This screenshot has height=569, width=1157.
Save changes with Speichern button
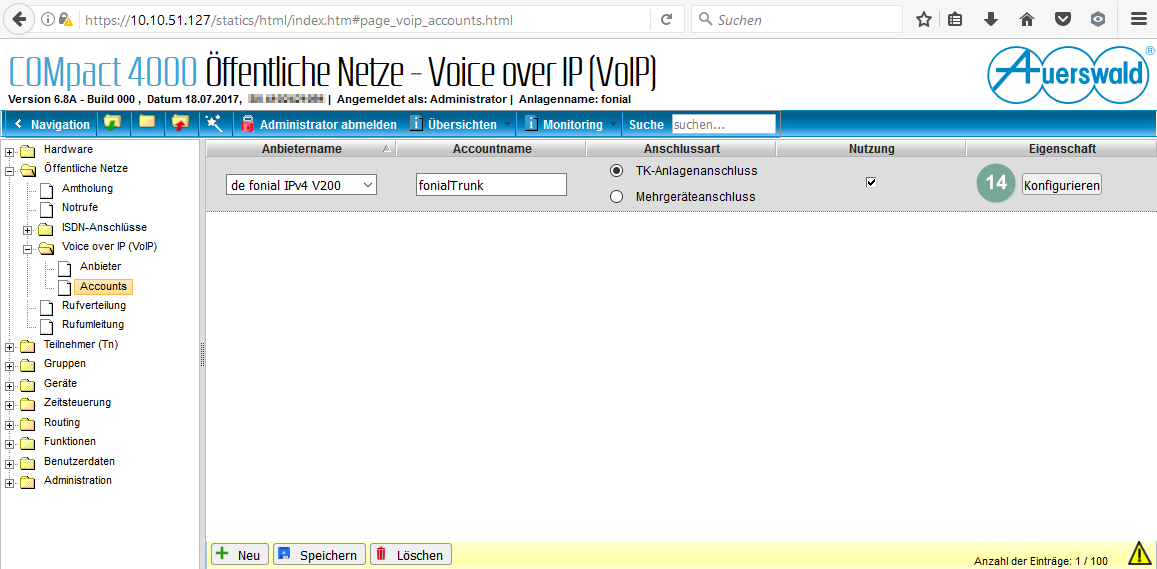[x=320, y=555]
